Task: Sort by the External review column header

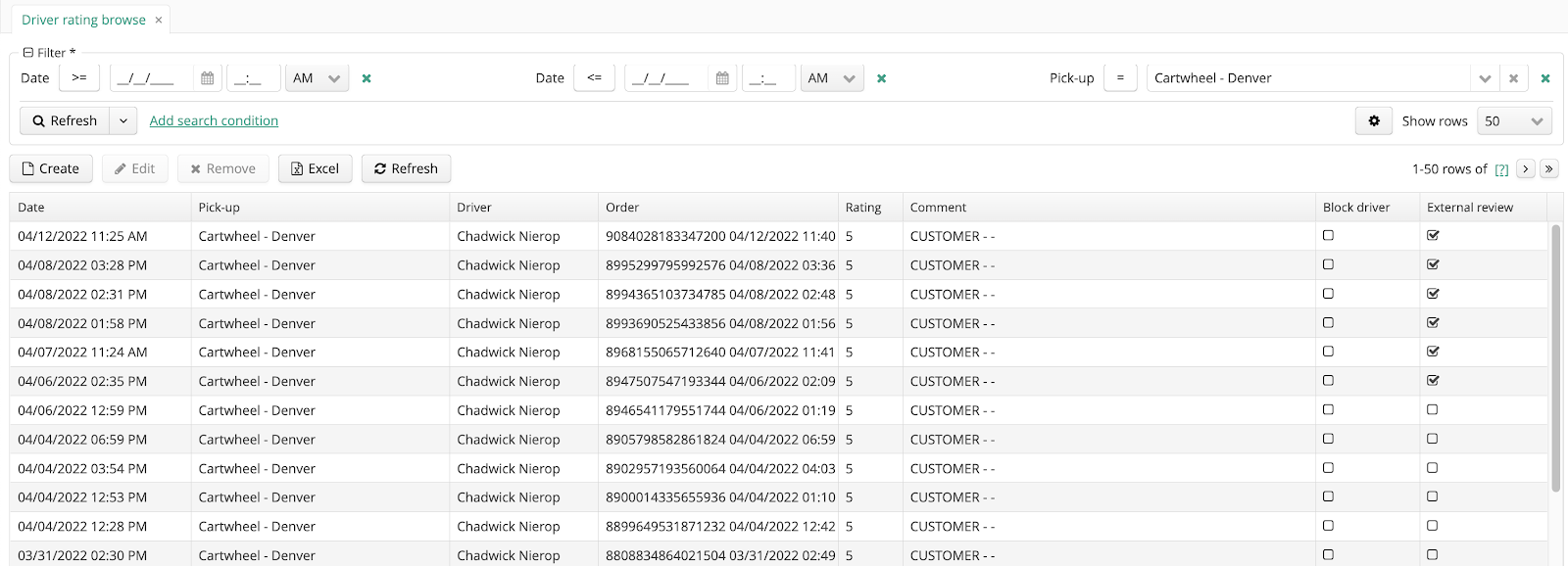Action: coord(1483,208)
